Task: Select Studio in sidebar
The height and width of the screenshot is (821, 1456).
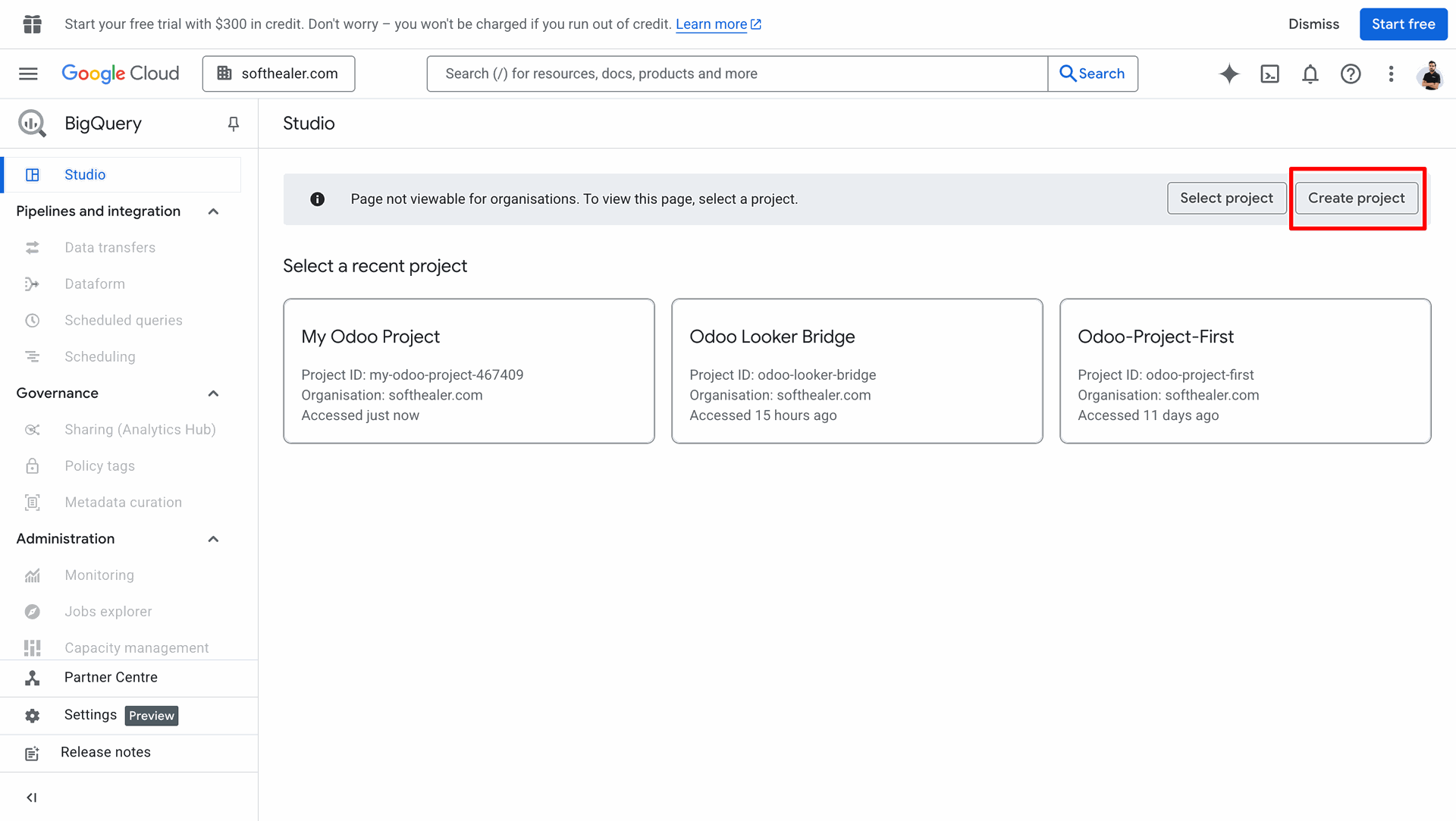Action: click(85, 175)
